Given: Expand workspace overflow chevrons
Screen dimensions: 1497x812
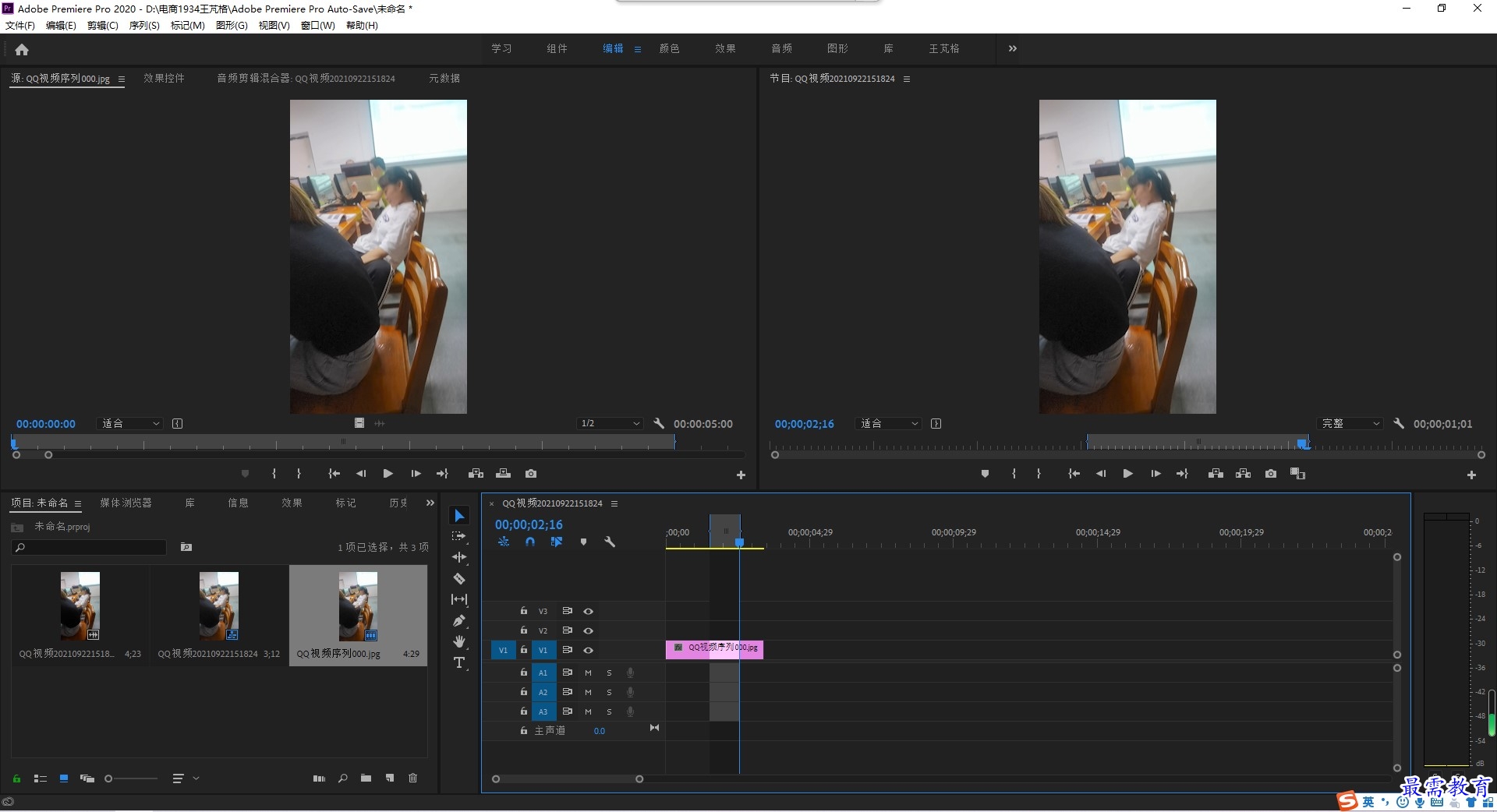Looking at the screenshot, I should (x=1012, y=48).
